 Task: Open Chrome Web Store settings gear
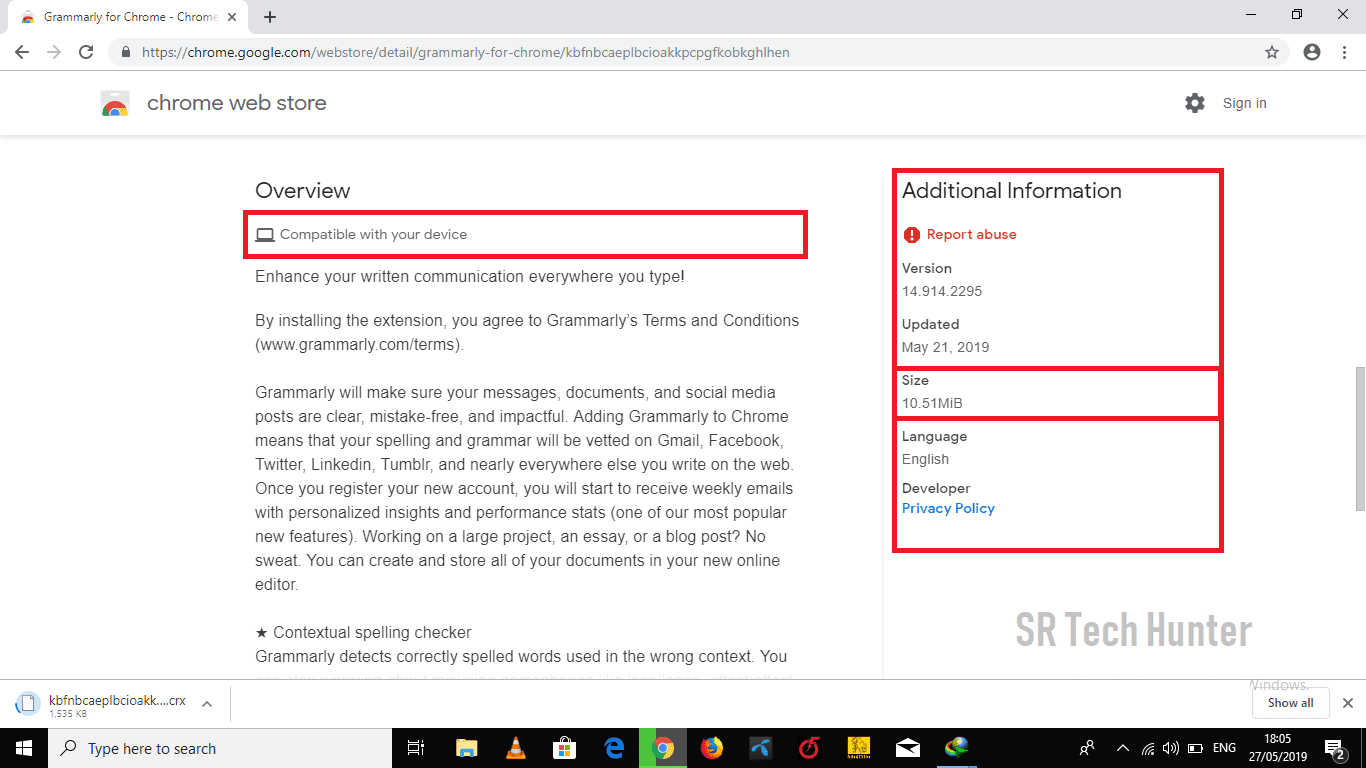pos(1195,103)
